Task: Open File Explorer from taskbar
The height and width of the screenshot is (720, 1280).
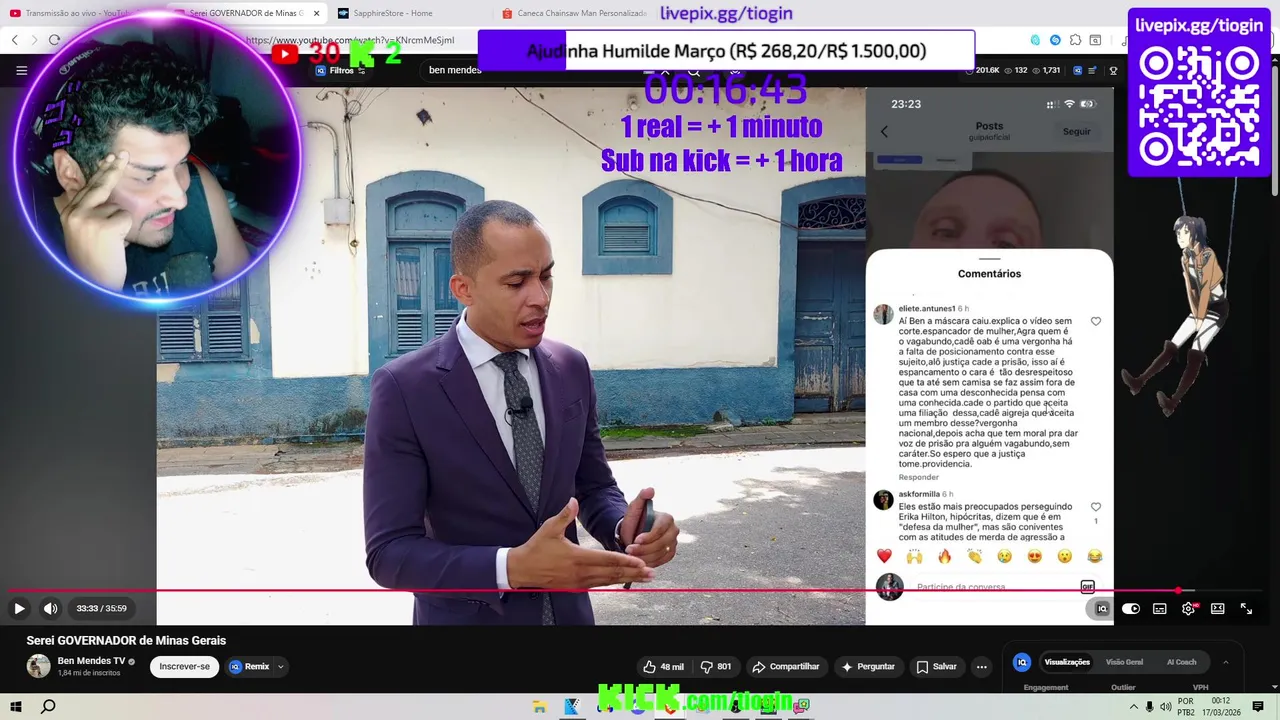Action: [539, 706]
